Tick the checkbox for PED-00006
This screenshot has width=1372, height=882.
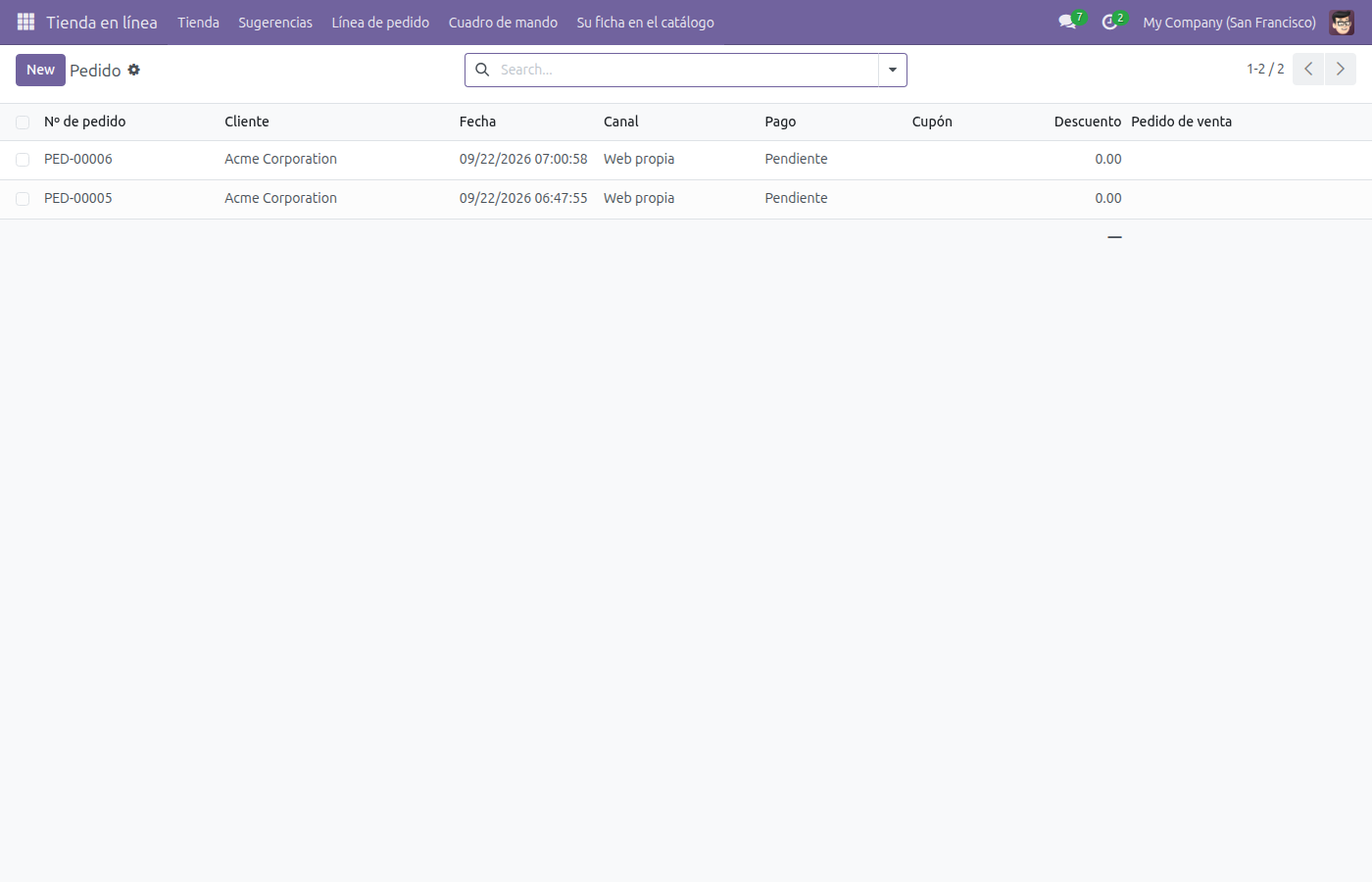click(x=23, y=160)
